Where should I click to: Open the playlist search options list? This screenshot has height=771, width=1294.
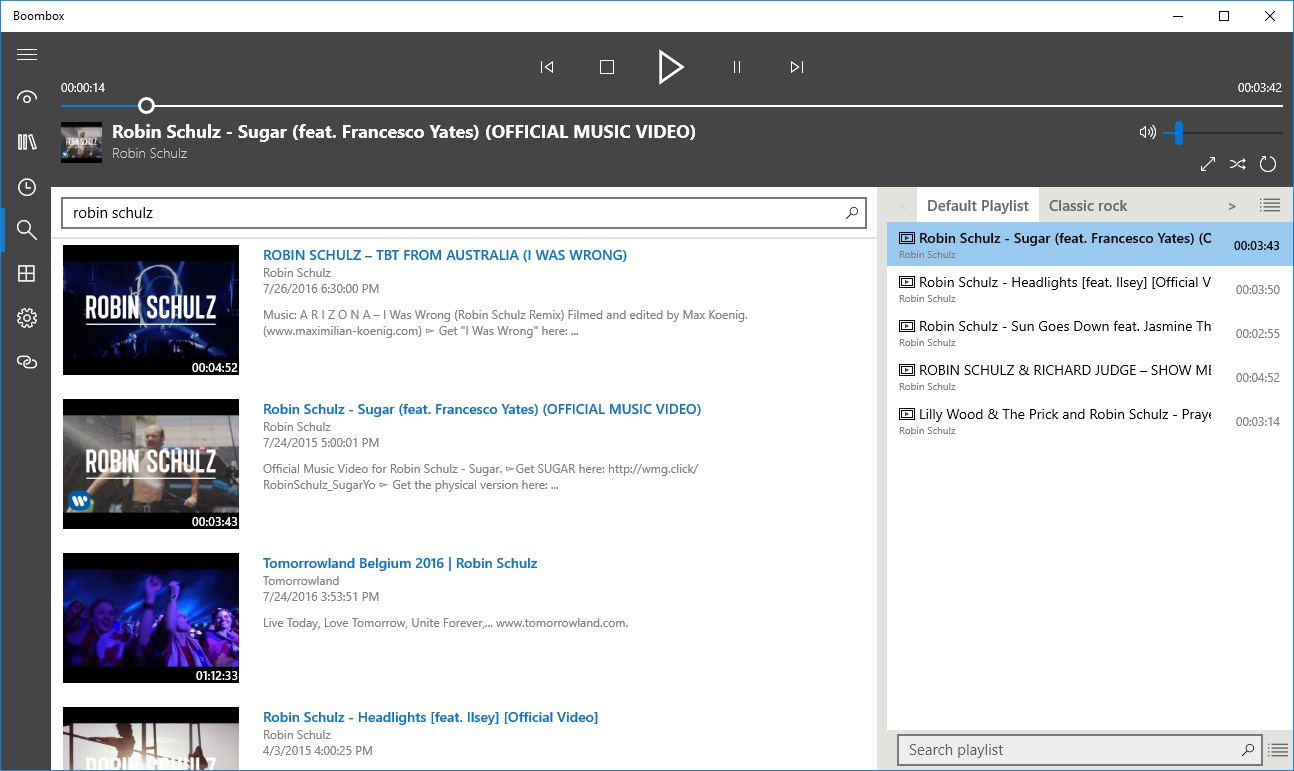point(1278,749)
